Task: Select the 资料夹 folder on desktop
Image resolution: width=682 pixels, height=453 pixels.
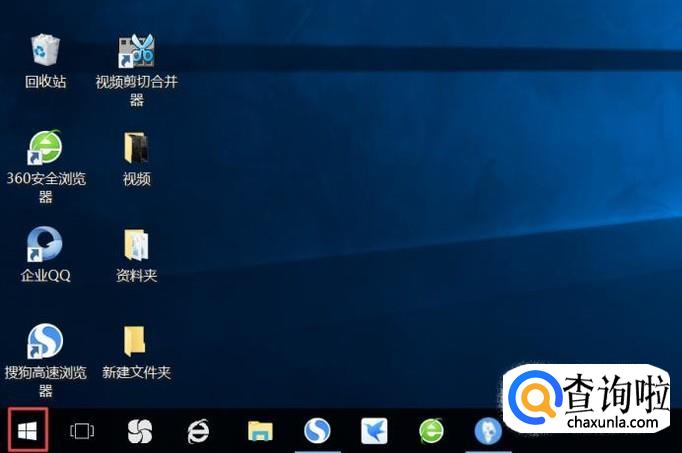Action: [137, 256]
